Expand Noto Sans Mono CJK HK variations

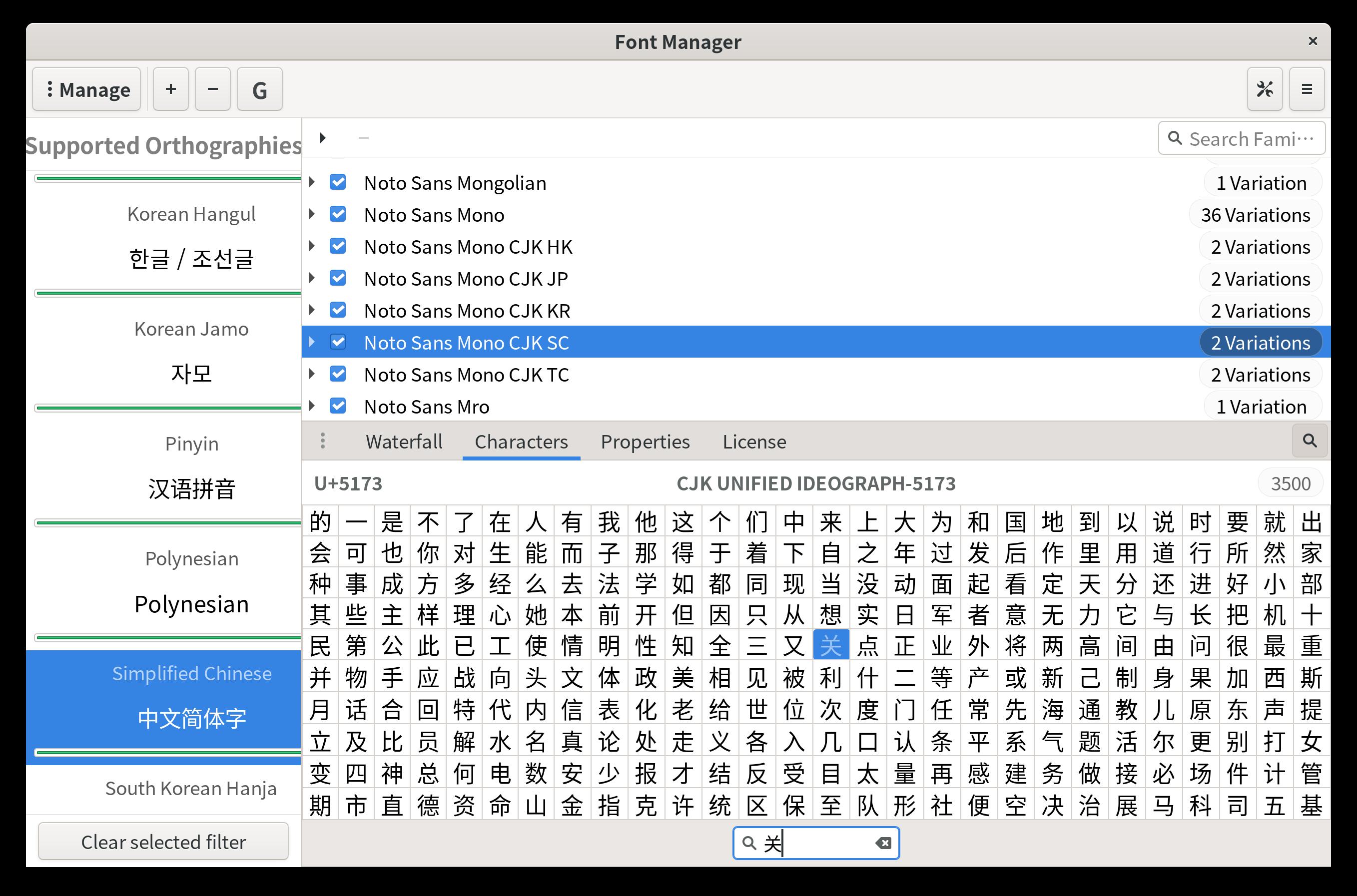click(x=312, y=246)
